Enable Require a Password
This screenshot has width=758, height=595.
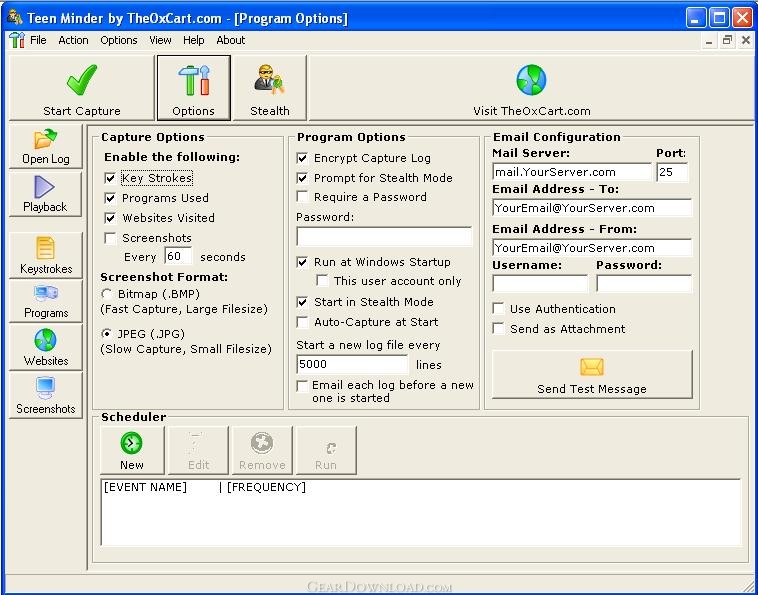pyautogui.click(x=303, y=197)
